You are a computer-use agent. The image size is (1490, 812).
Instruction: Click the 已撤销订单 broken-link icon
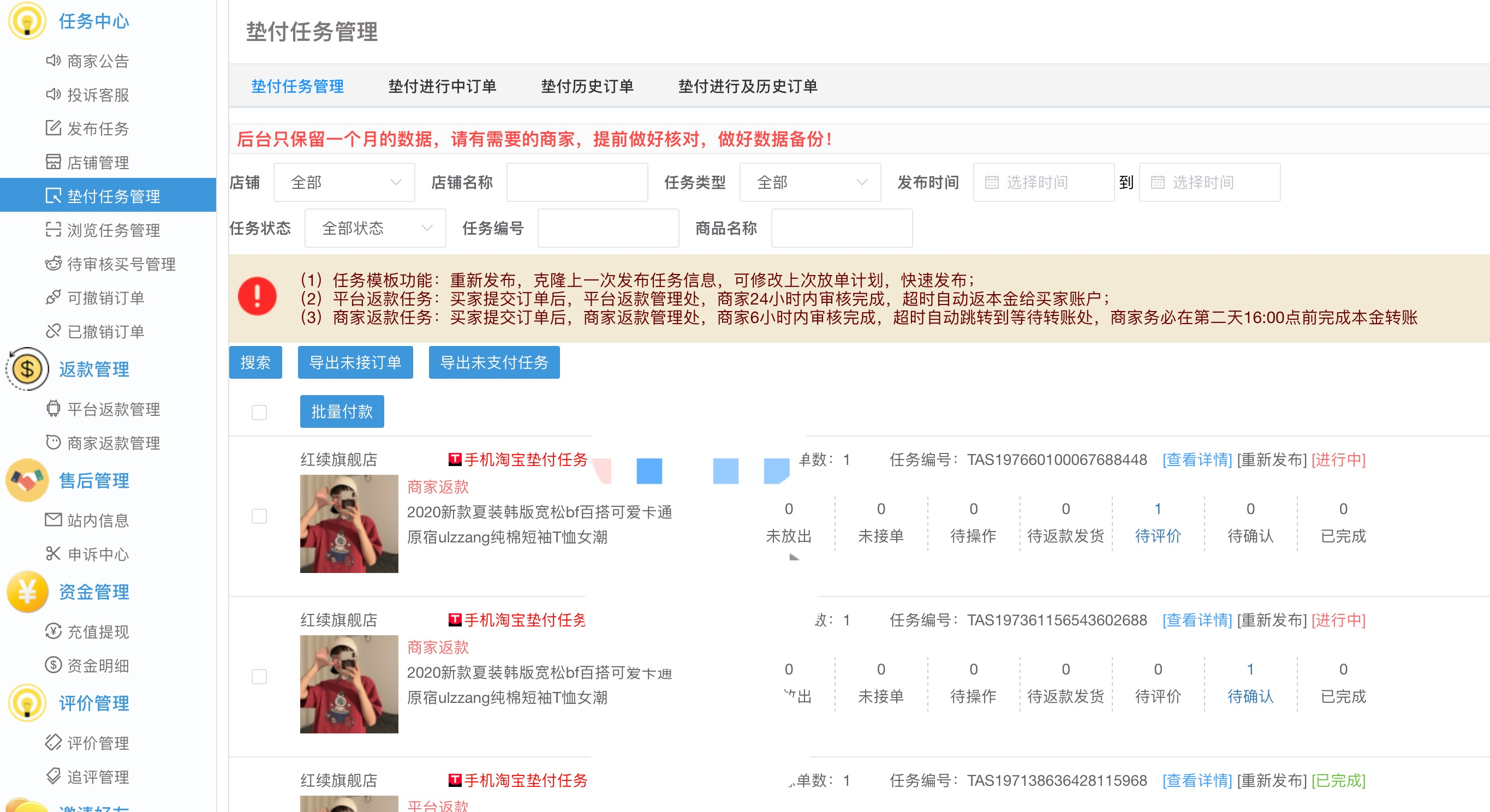pyautogui.click(x=53, y=331)
